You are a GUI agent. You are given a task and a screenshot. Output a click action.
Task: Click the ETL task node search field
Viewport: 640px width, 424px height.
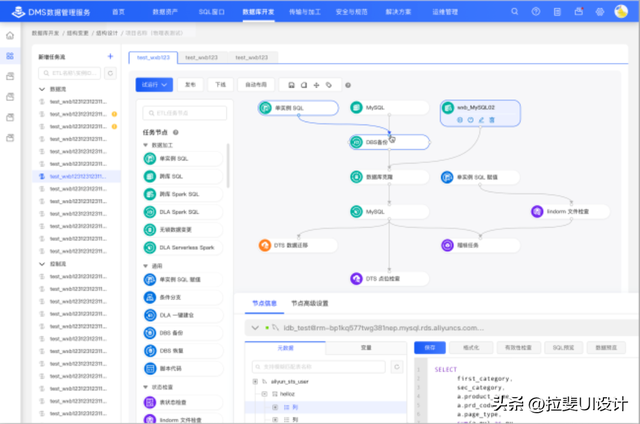(x=184, y=113)
